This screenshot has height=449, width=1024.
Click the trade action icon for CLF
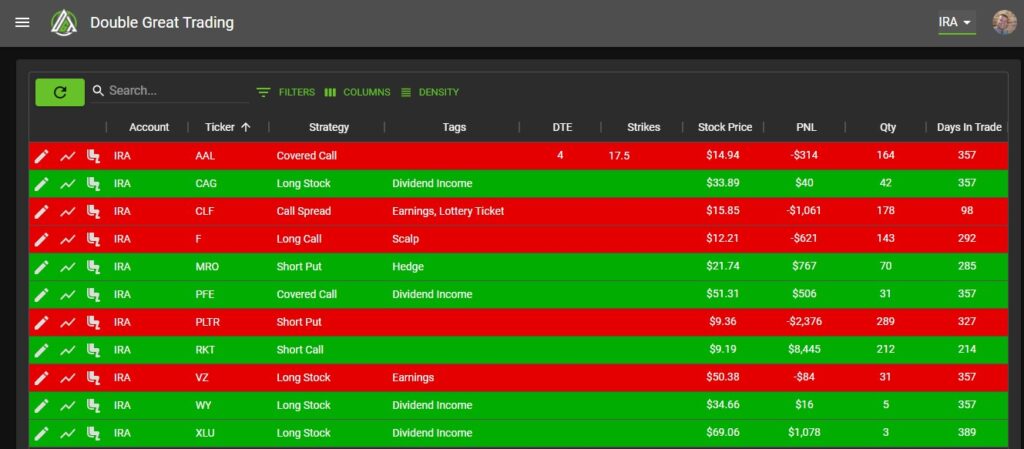pos(93,211)
